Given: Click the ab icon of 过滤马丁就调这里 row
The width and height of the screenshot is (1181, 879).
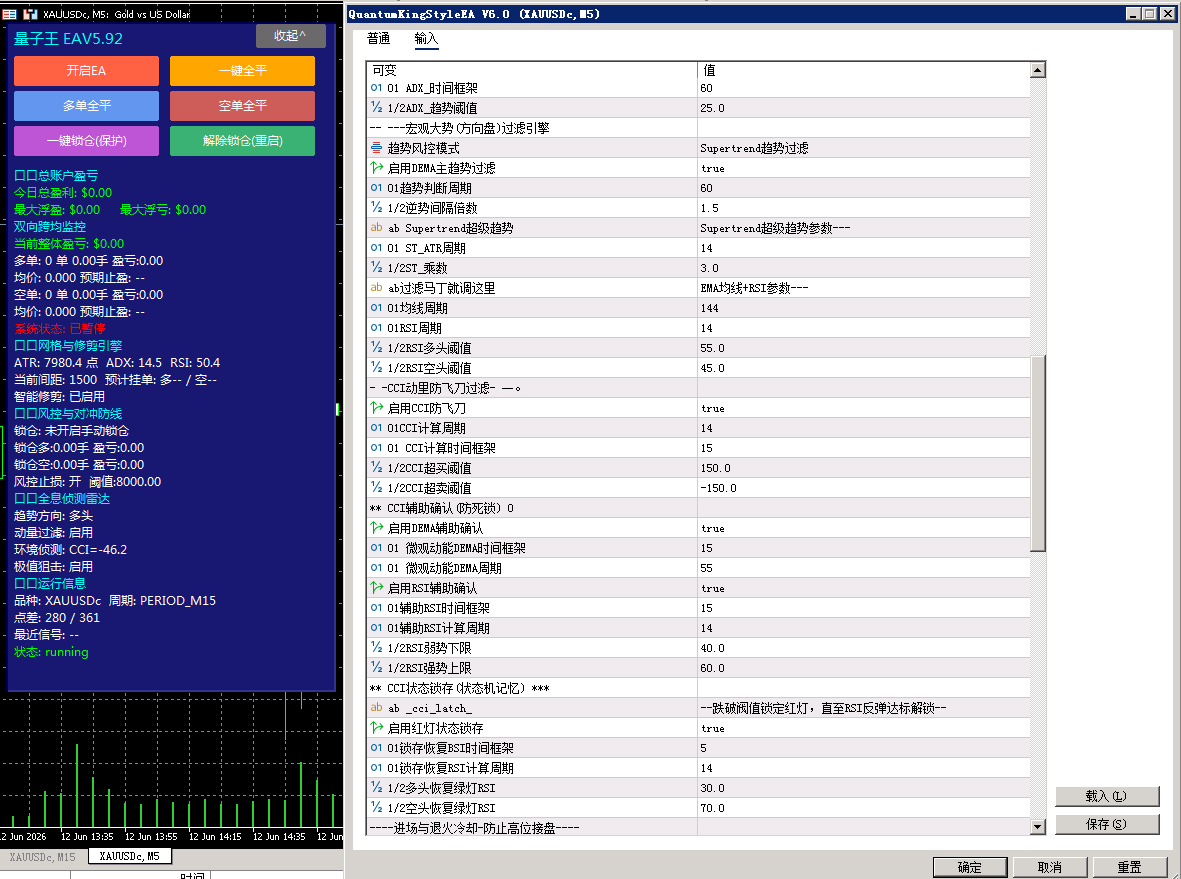Looking at the screenshot, I should pyautogui.click(x=377, y=288).
